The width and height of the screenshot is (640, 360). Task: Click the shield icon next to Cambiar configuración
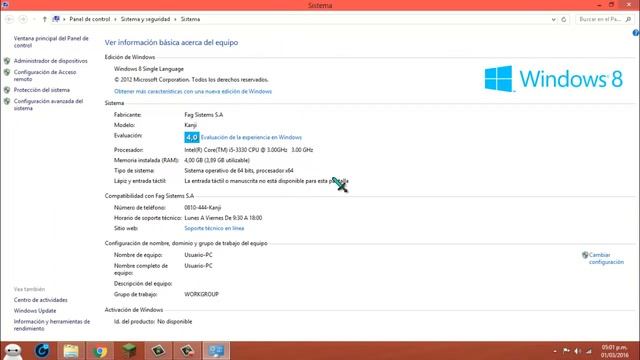(585, 255)
